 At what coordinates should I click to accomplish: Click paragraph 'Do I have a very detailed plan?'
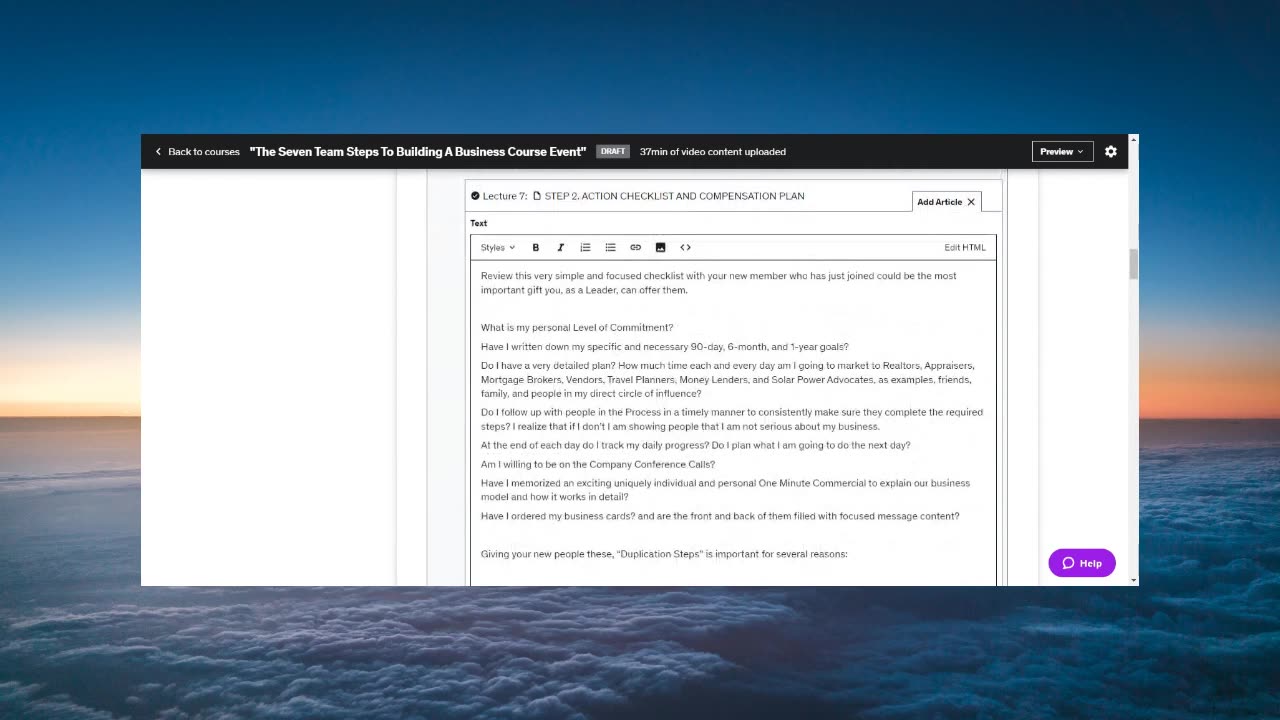point(728,380)
